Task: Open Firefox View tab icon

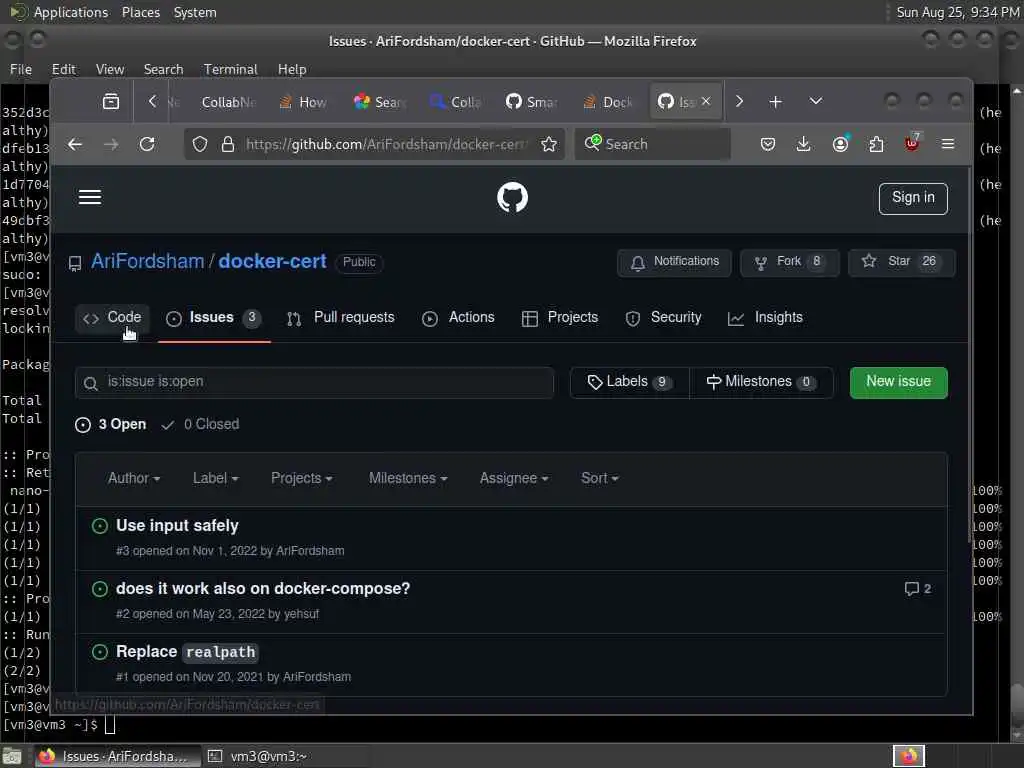Action: [x=111, y=101]
